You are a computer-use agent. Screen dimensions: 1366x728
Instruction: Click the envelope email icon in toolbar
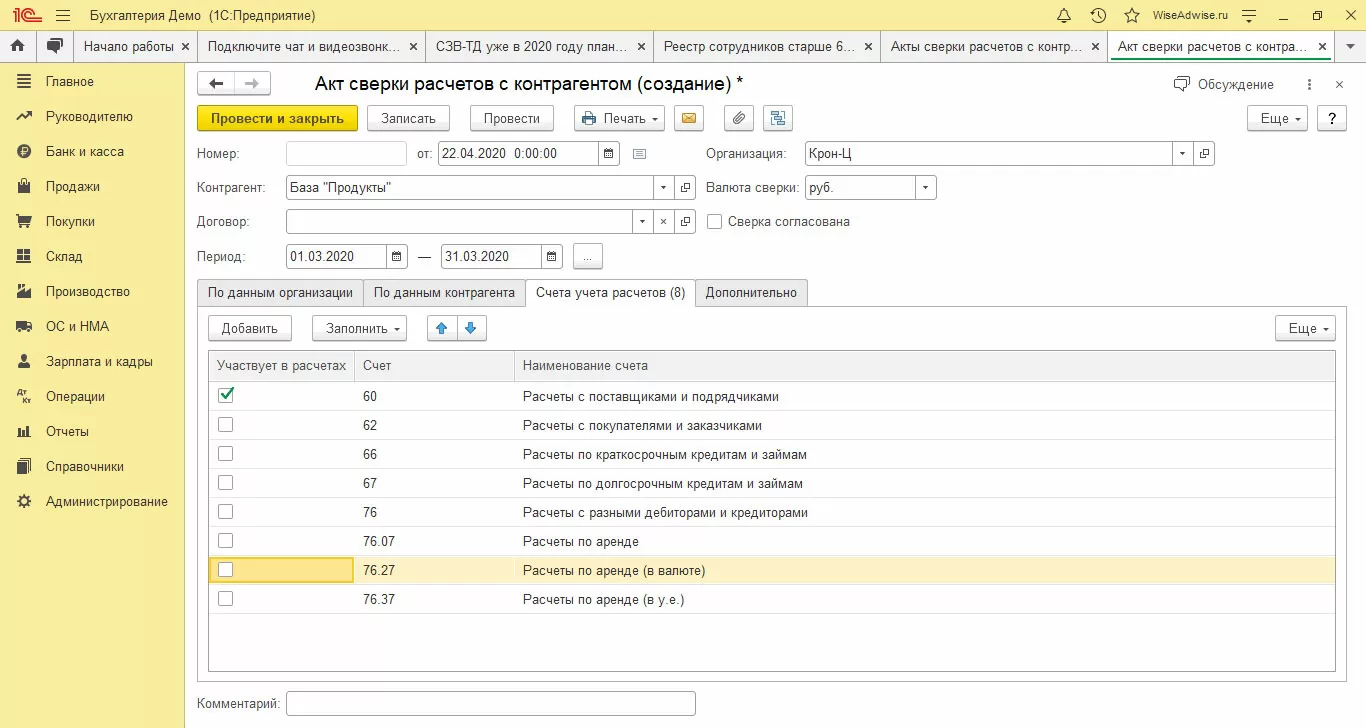(x=687, y=118)
